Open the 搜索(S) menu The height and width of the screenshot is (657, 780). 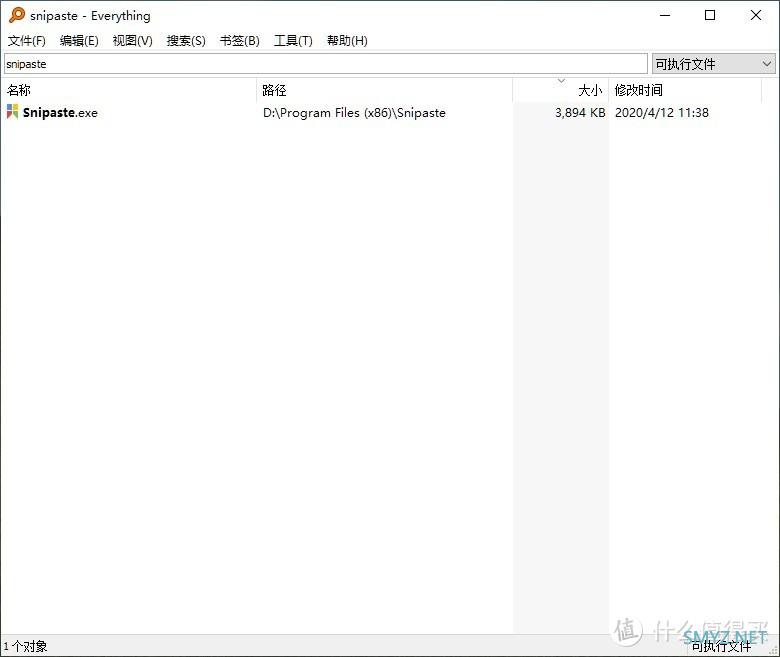click(x=186, y=41)
